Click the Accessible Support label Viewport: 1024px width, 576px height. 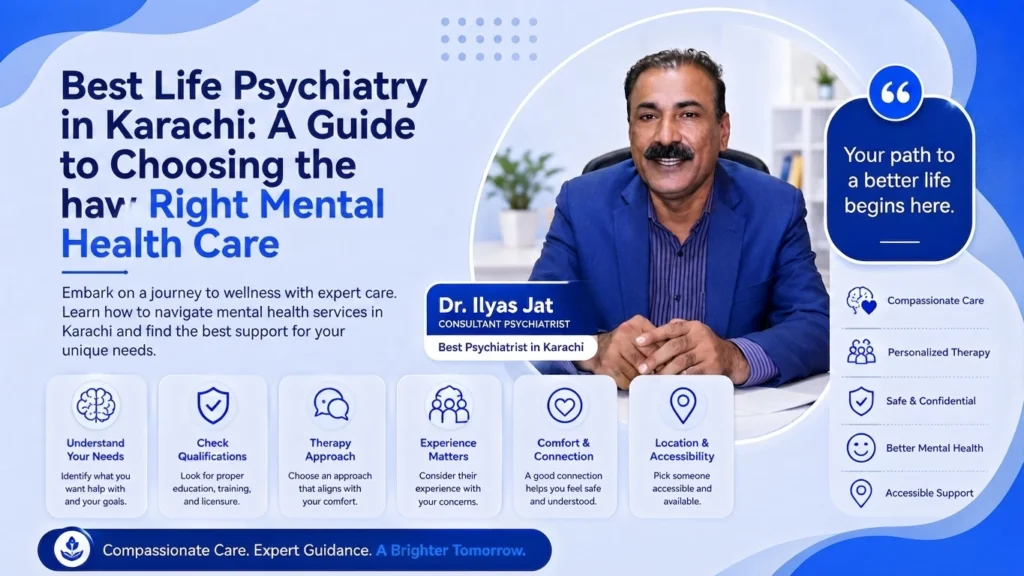929,493
